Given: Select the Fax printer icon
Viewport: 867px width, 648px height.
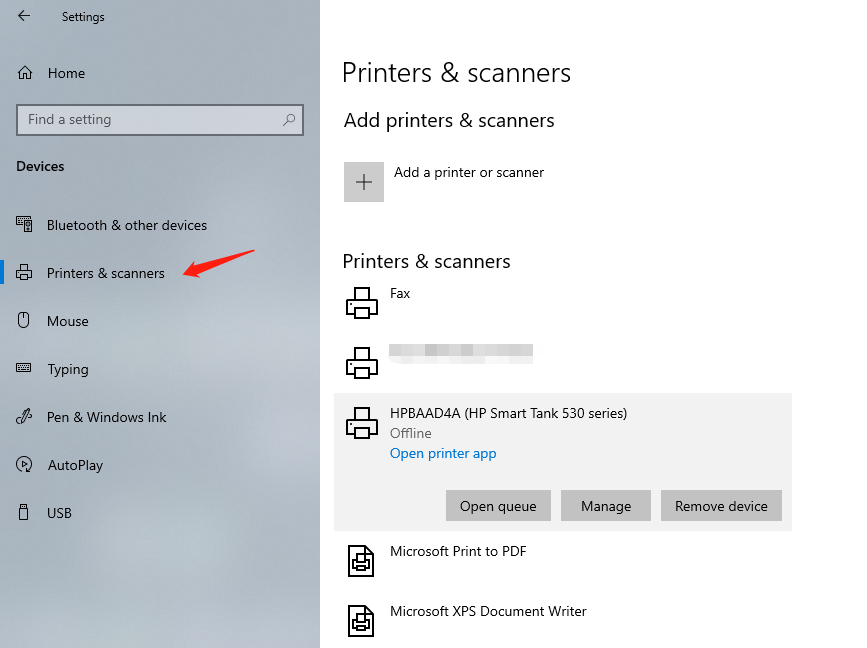Looking at the screenshot, I should 361,302.
